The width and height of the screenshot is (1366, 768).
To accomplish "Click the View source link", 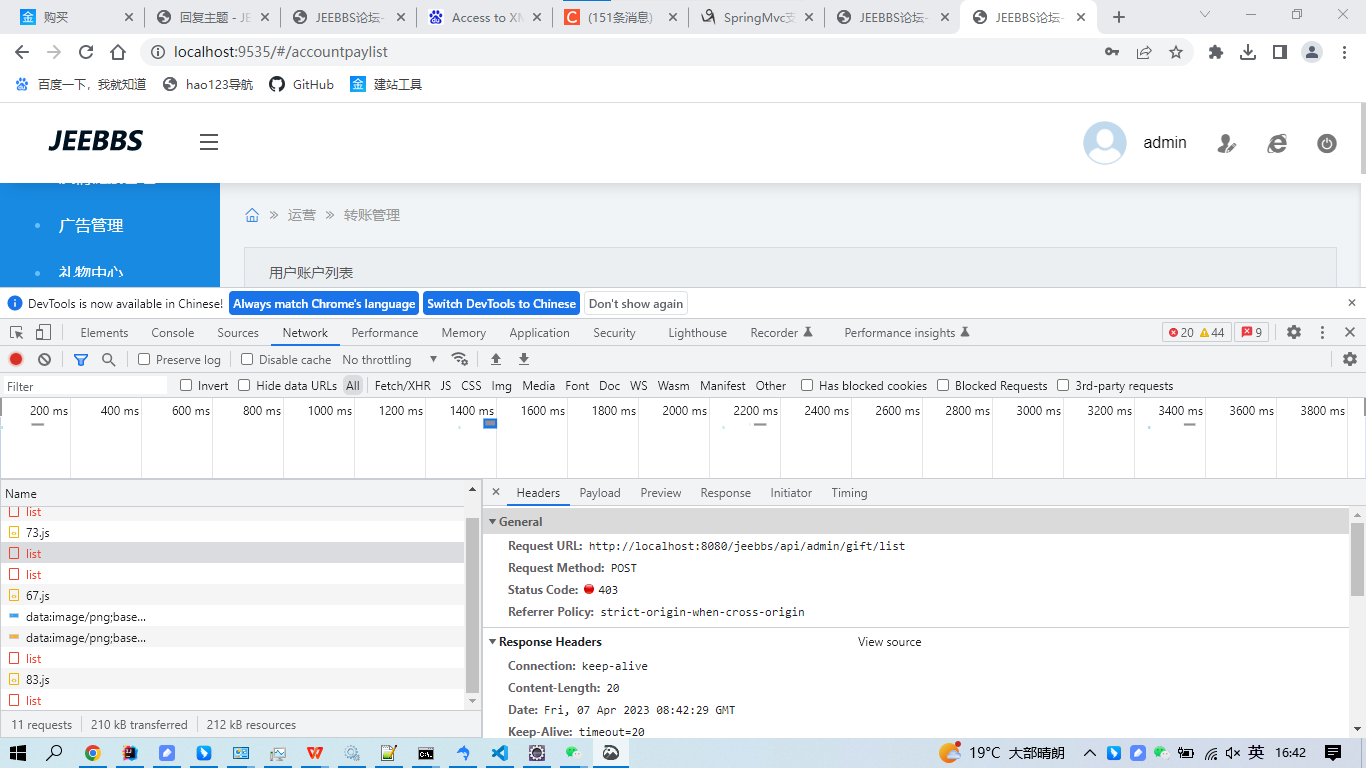I will pos(889,642).
